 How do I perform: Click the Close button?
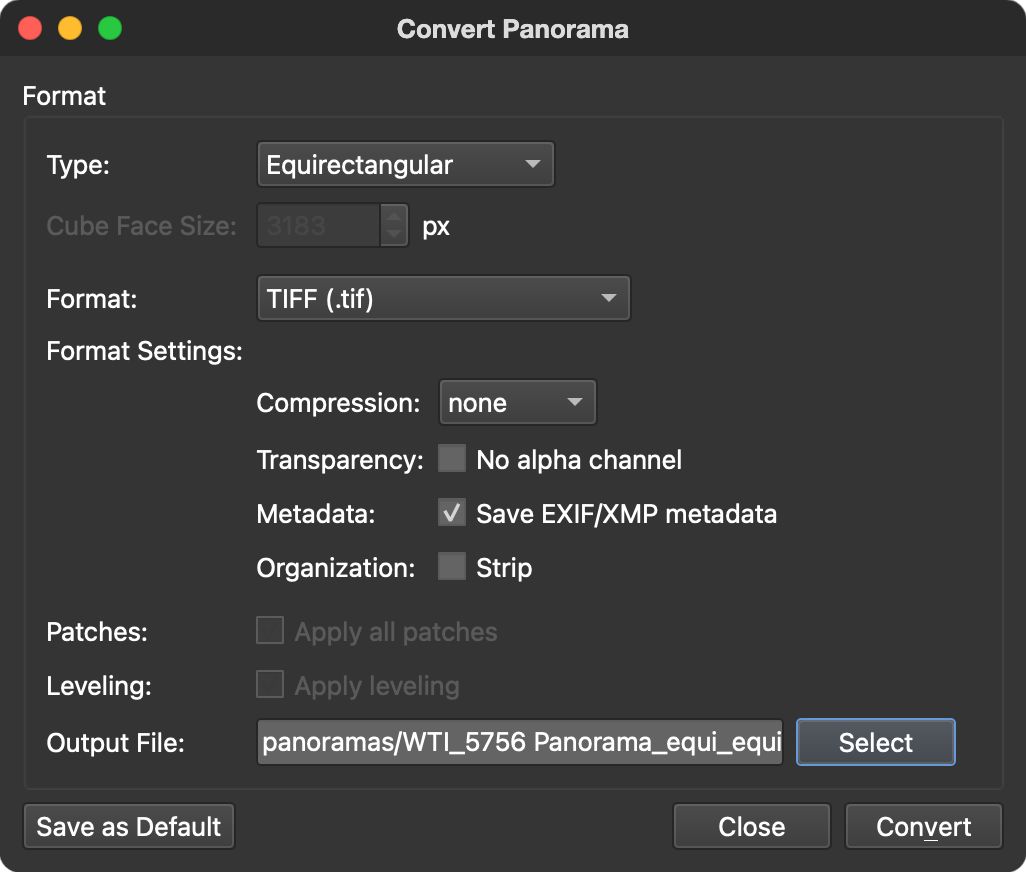pyautogui.click(x=752, y=826)
